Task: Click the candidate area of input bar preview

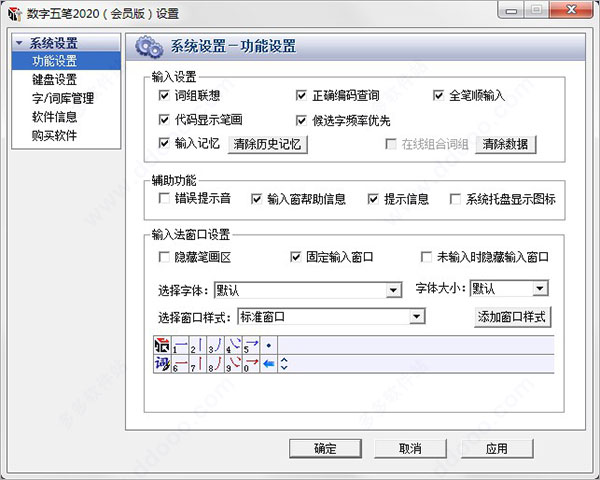Action: tap(416, 345)
